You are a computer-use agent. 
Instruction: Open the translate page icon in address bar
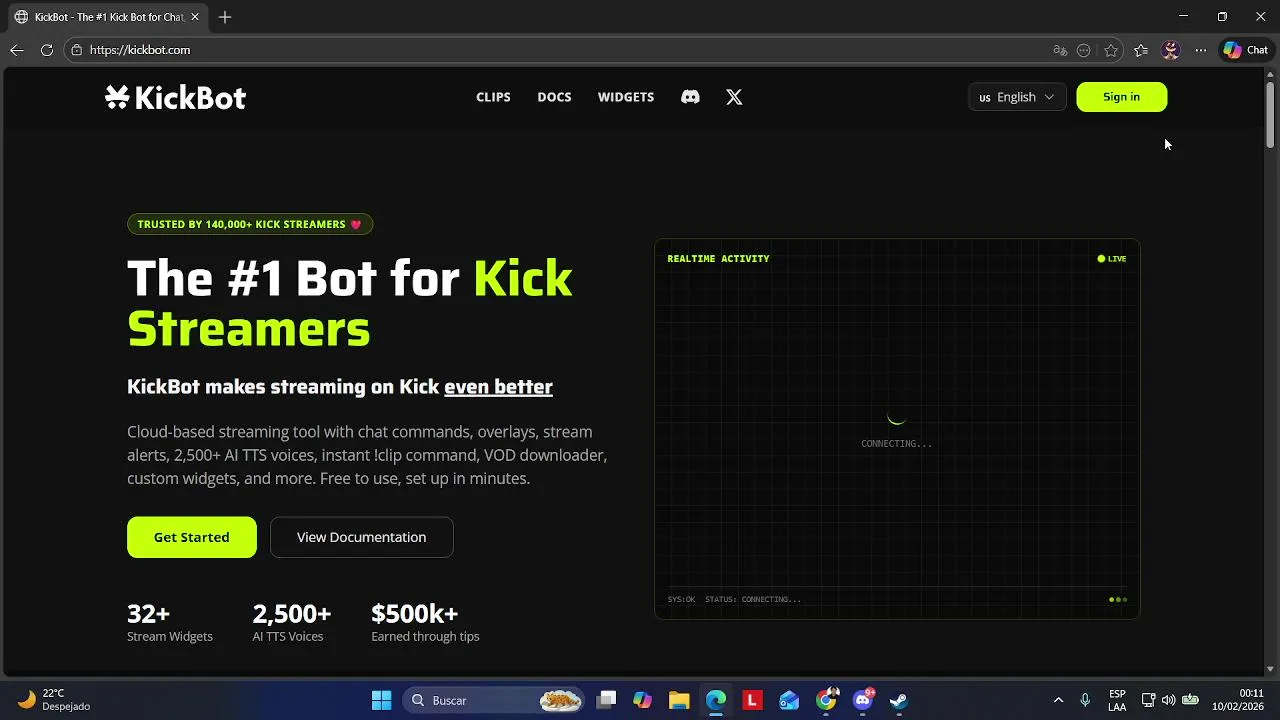pyautogui.click(x=1060, y=50)
